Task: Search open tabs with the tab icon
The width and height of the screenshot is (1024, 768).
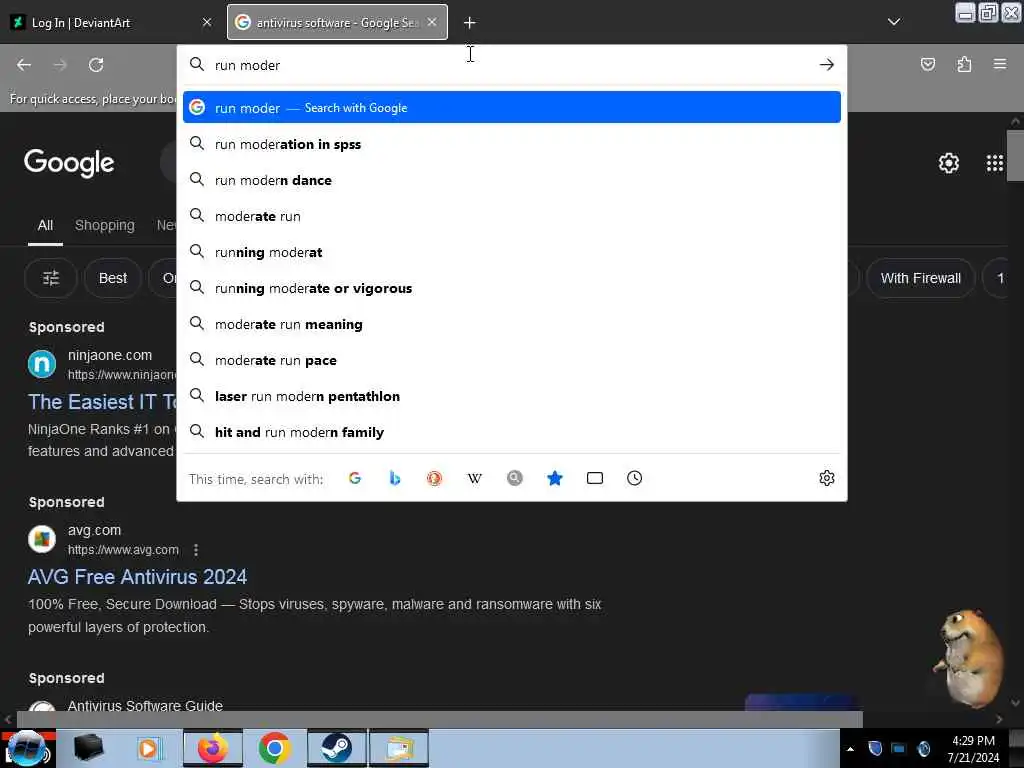Action: pos(594,478)
